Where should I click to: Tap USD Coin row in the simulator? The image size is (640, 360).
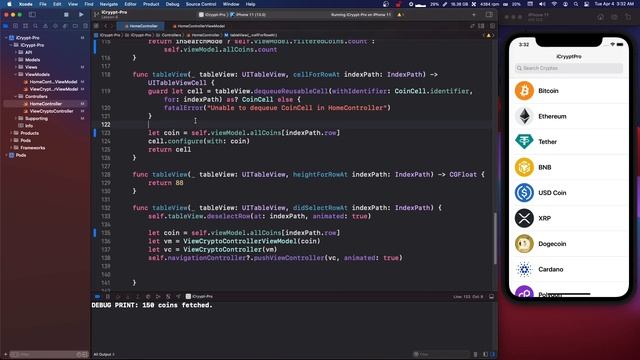click(x=569, y=193)
